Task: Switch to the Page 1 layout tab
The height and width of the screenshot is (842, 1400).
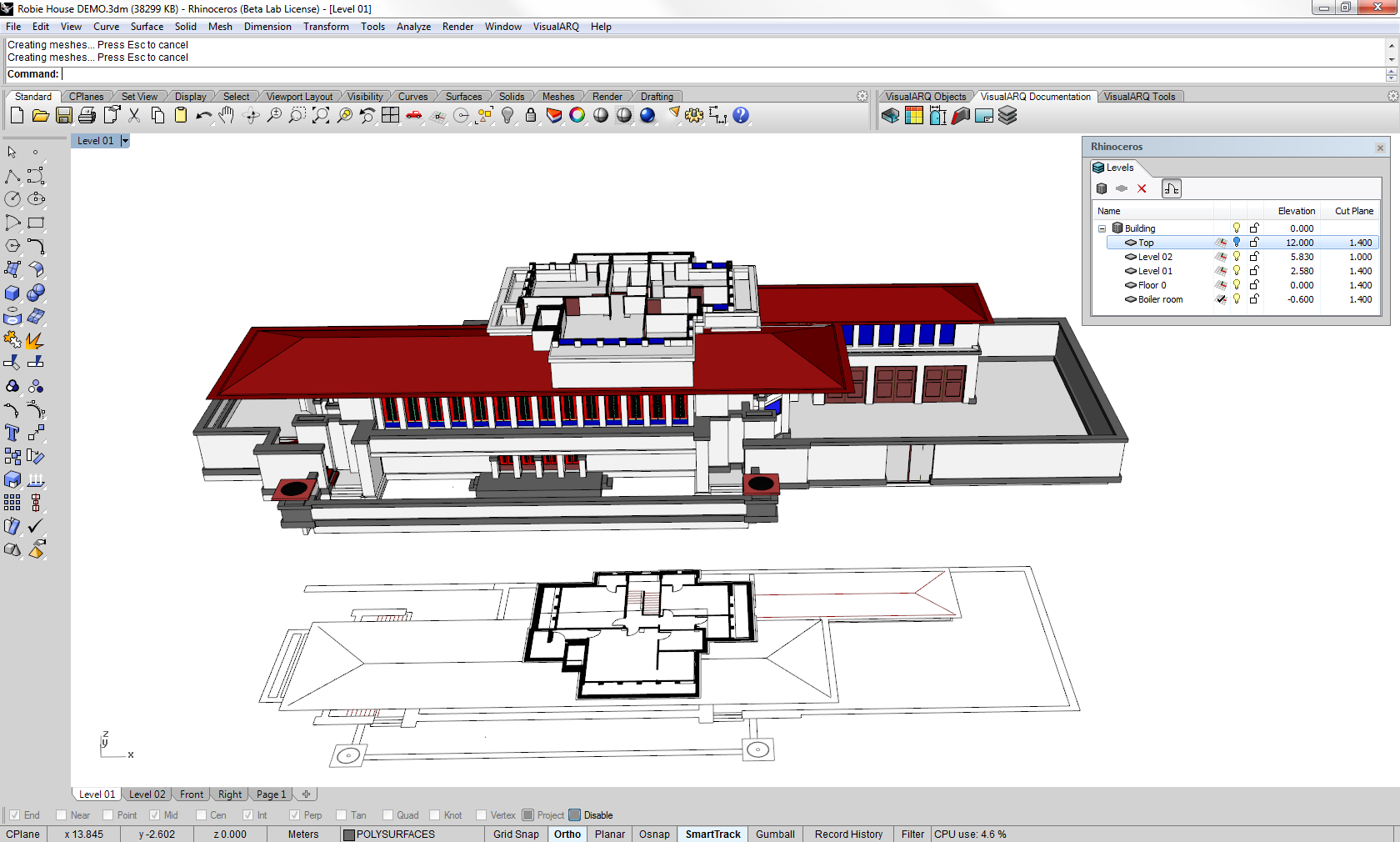Action: click(271, 794)
